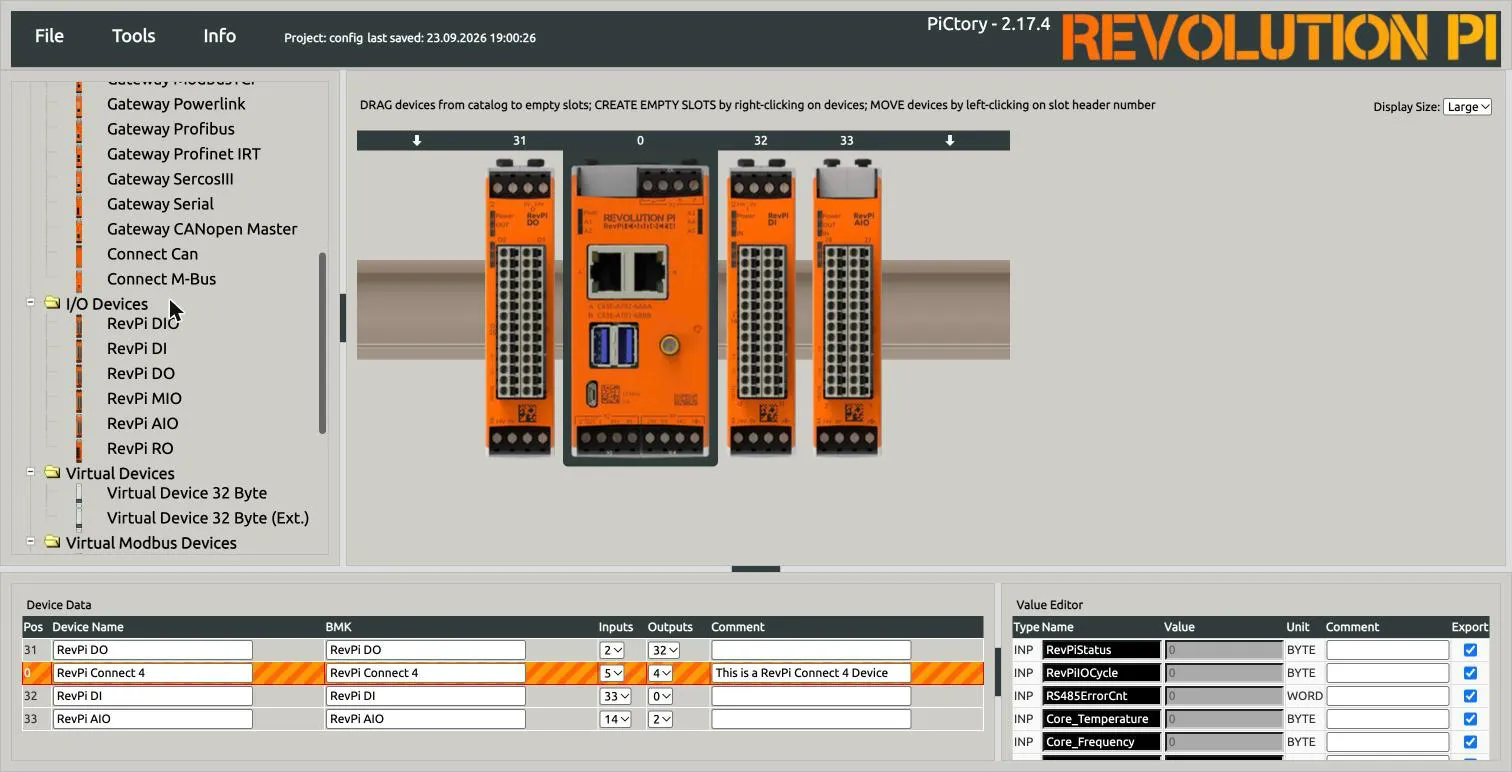1512x772 pixels.
Task: Toggle Export checkbox for Core_Frequency
Action: [x=1470, y=742]
